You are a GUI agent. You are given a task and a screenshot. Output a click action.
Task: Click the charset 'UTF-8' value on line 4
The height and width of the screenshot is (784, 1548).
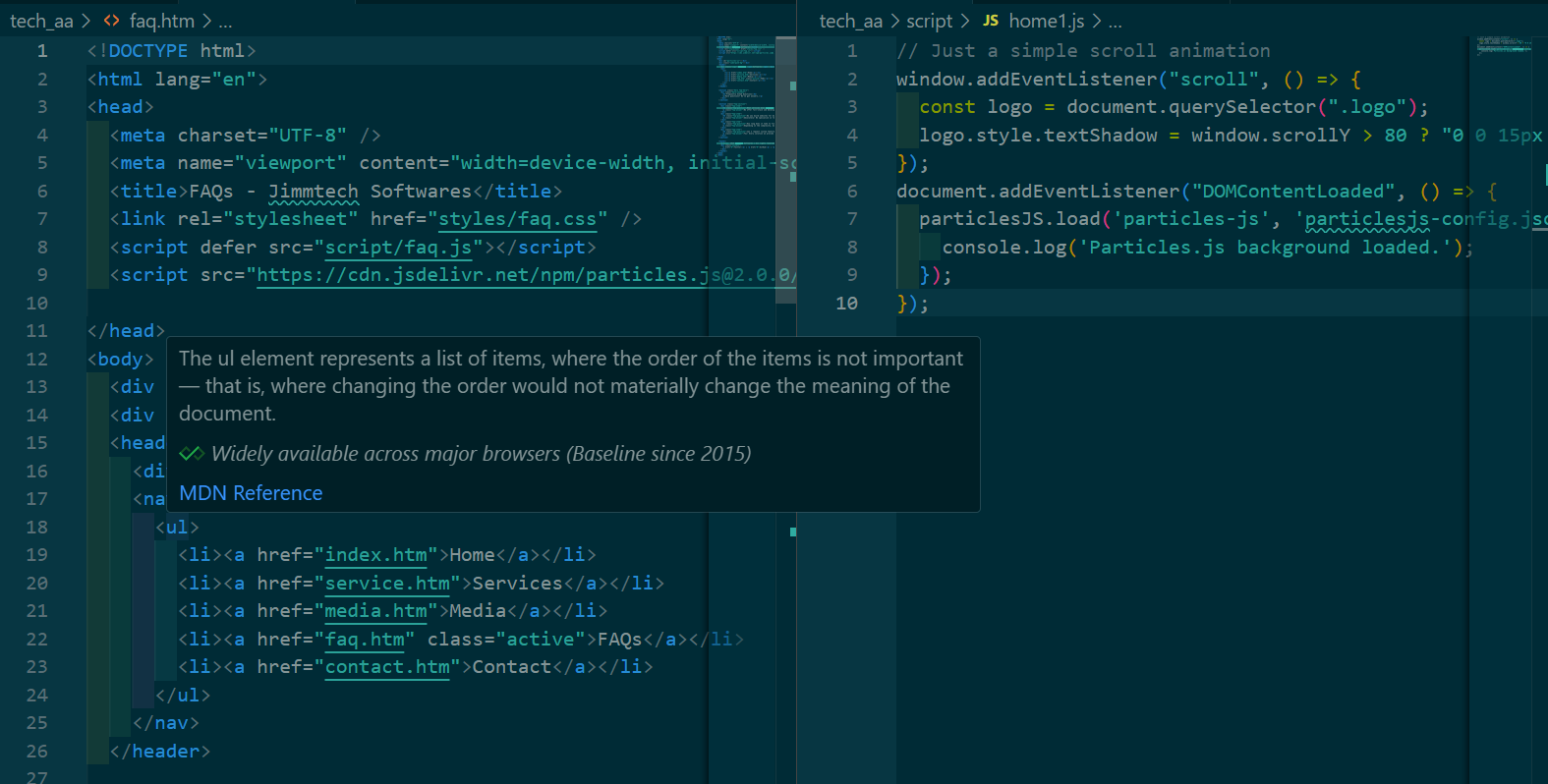point(308,136)
